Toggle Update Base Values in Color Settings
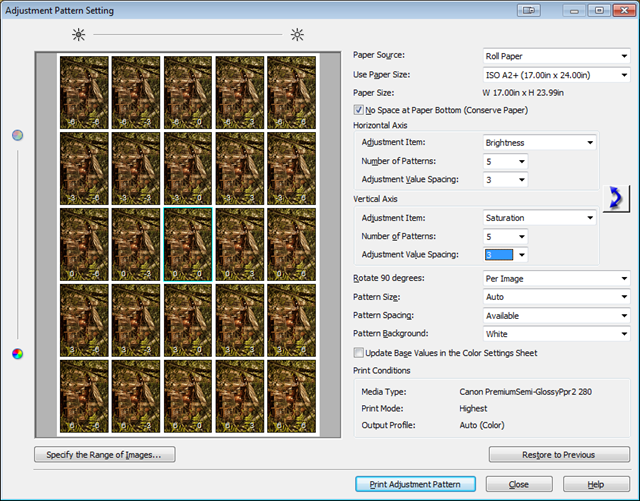The height and width of the screenshot is (501, 640). (x=360, y=352)
